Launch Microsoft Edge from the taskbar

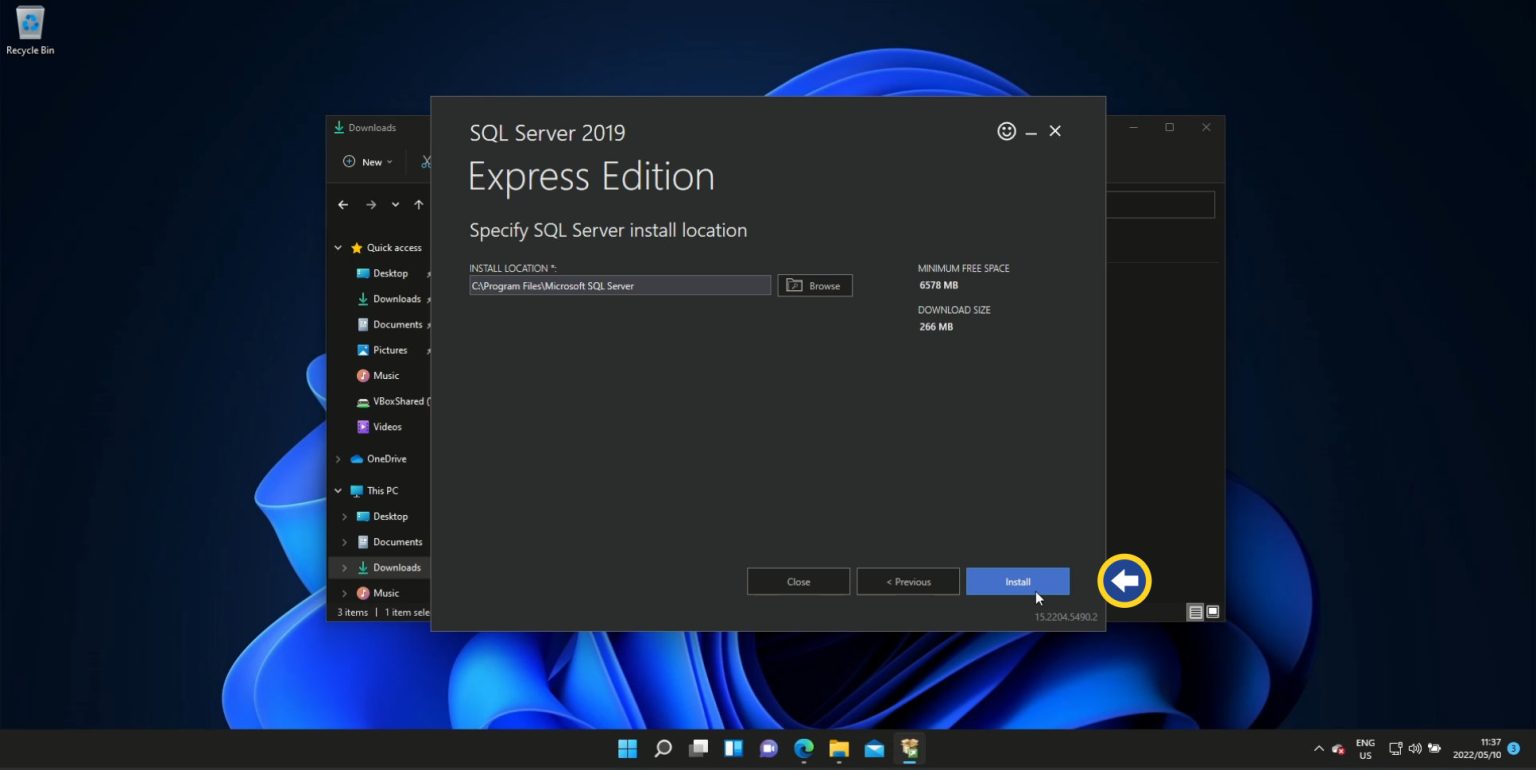point(803,748)
